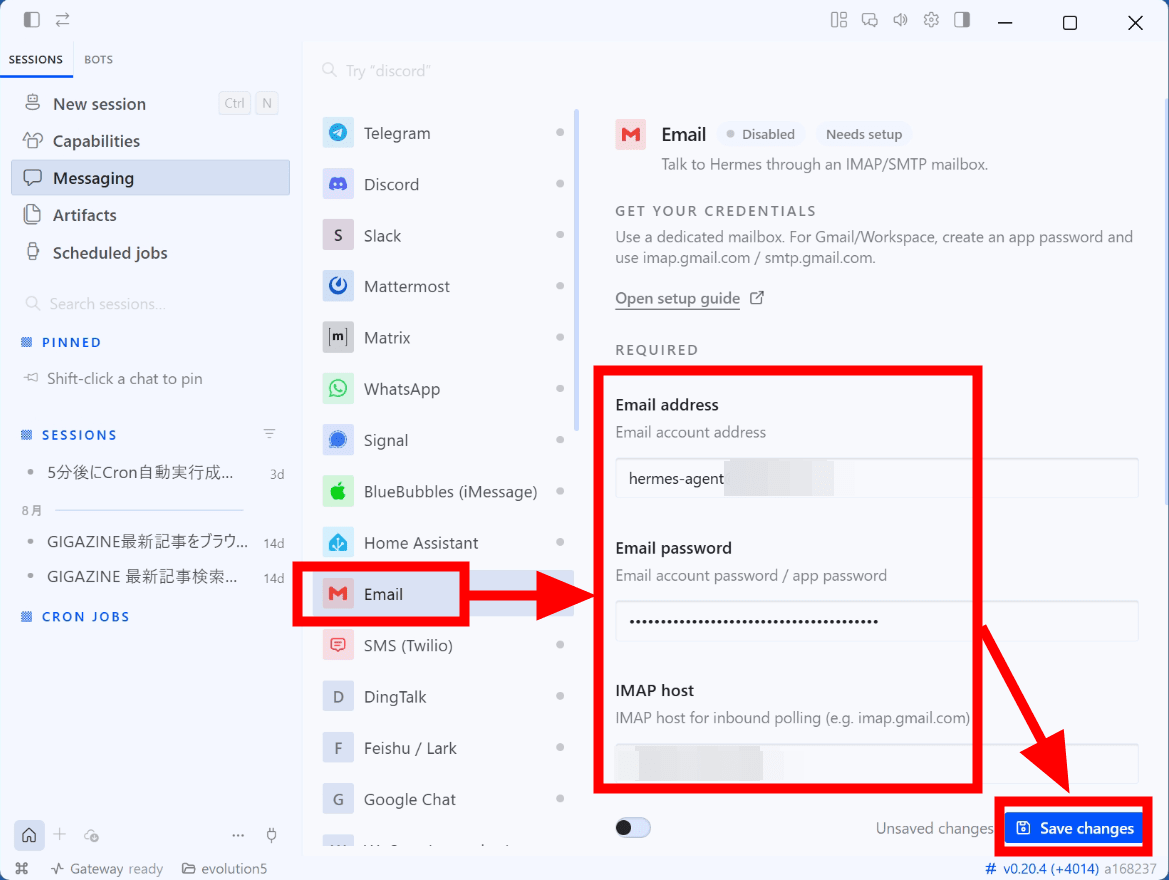Click the Telegram platform icon
This screenshot has height=880, width=1169.
pos(338,133)
